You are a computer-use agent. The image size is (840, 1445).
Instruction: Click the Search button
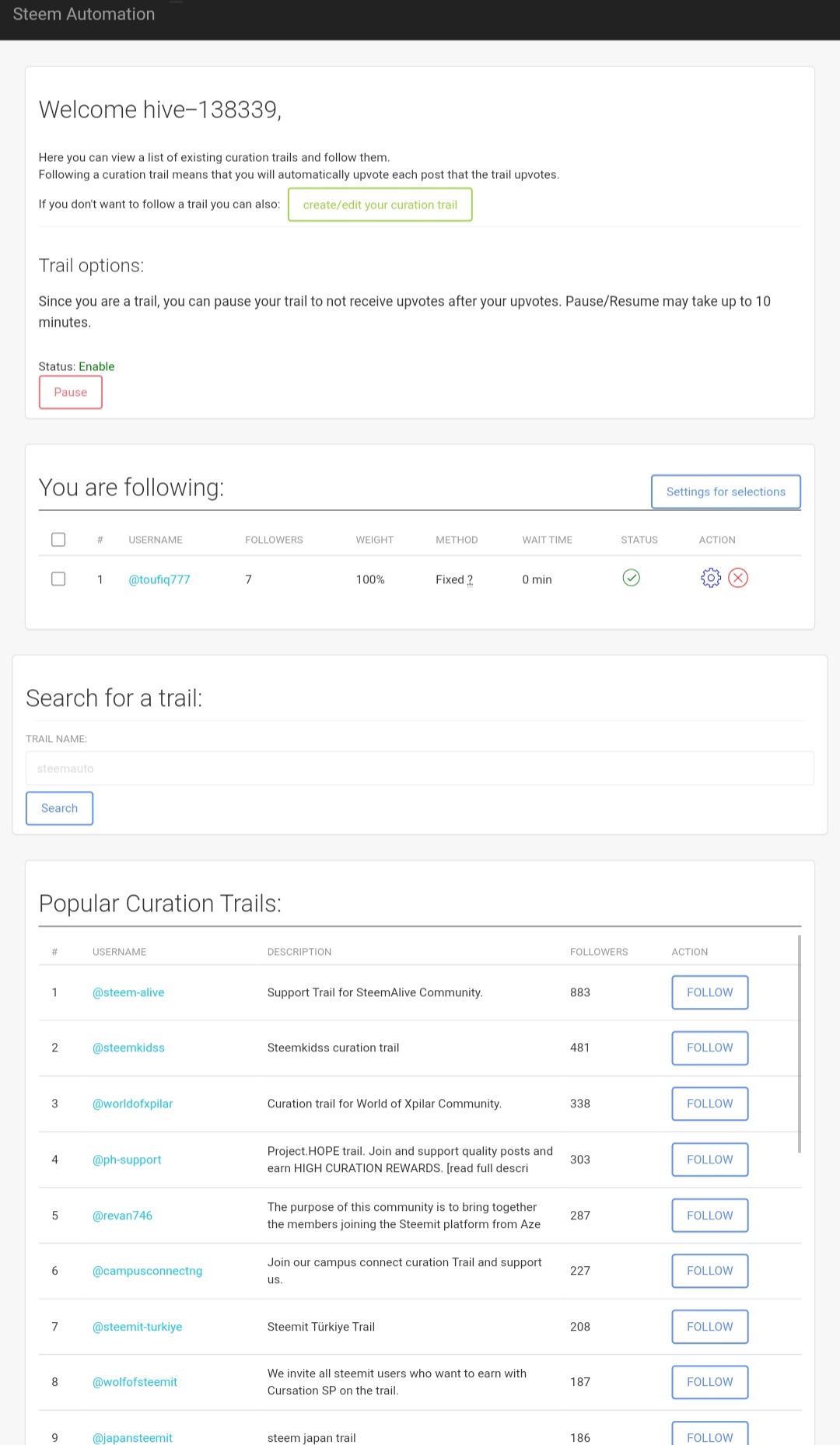[59, 808]
